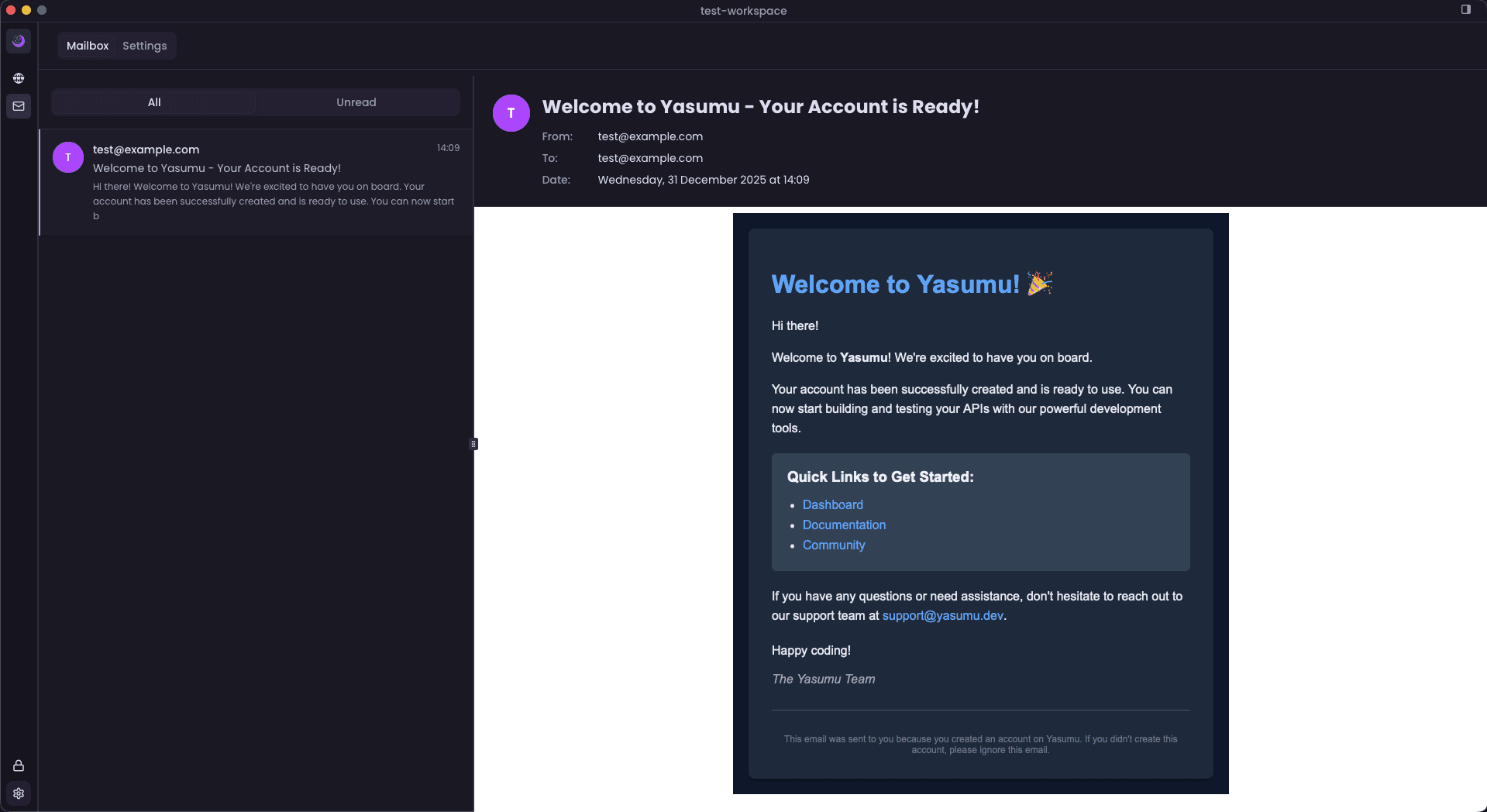Open the Dashboard quick link
The width and height of the screenshot is (1487, 812).
click(832, 504)
